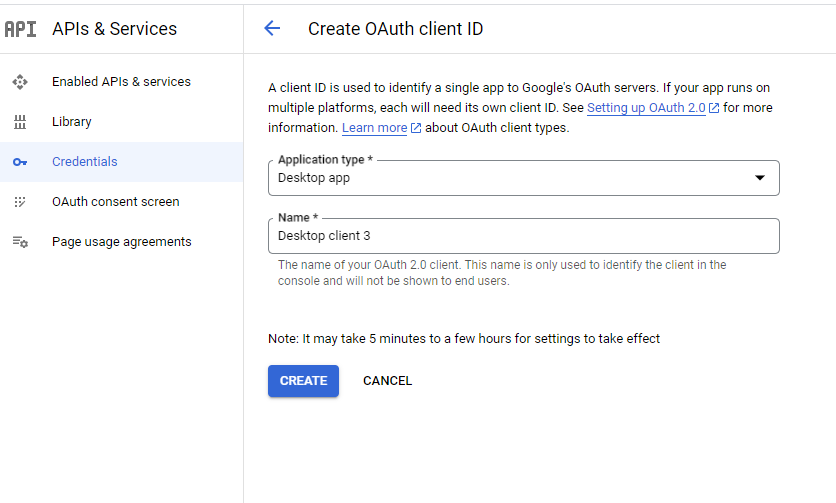Select Credentials in the sidebar
The image size is (836, 503).
[x=122, y=162]
